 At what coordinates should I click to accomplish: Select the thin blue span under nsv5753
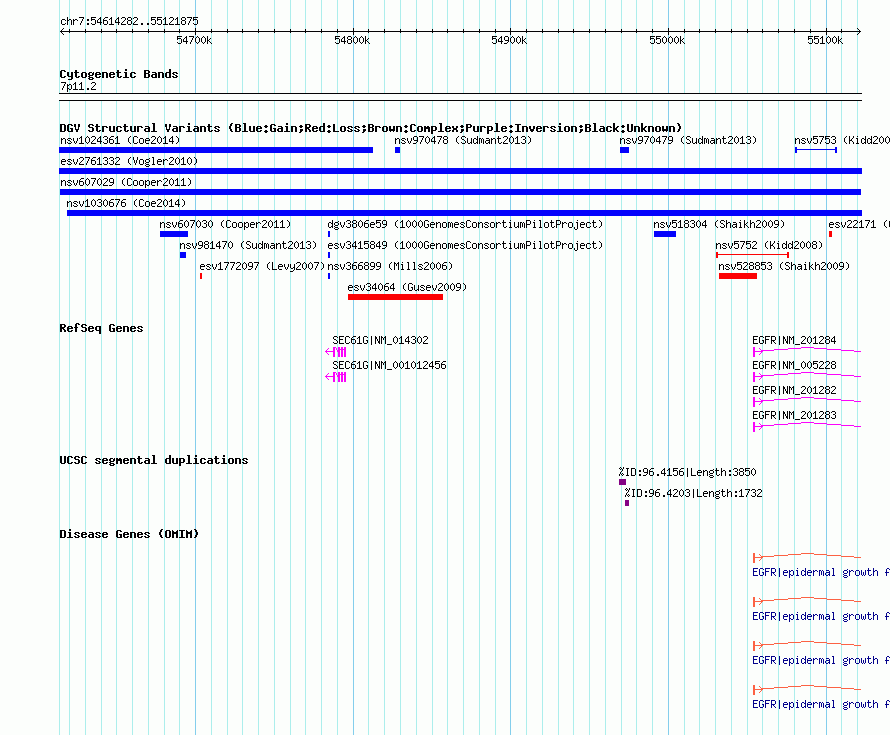[816, 150]
